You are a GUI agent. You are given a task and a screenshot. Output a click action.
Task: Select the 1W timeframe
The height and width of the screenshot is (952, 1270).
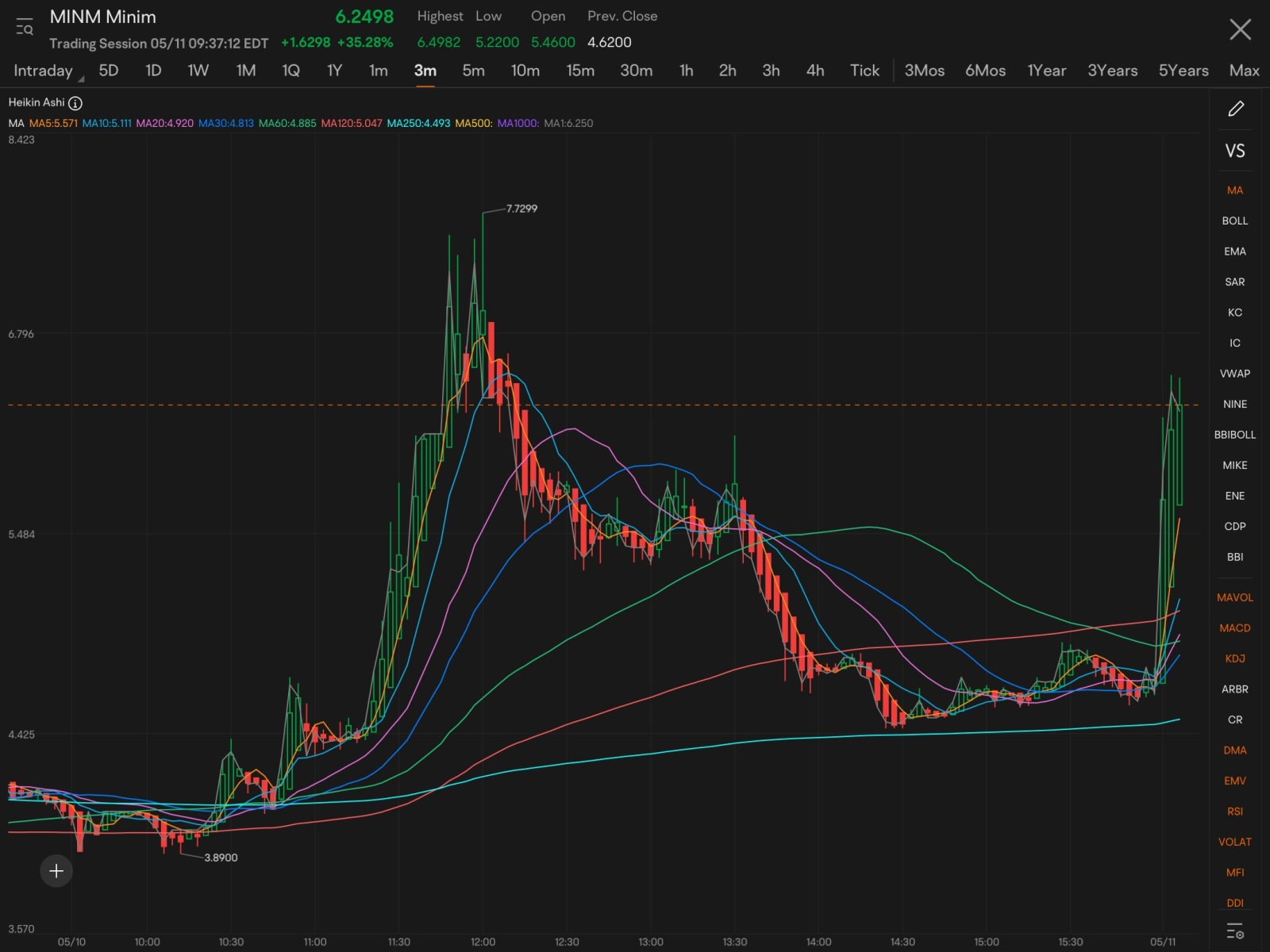(x=198, y=71)
